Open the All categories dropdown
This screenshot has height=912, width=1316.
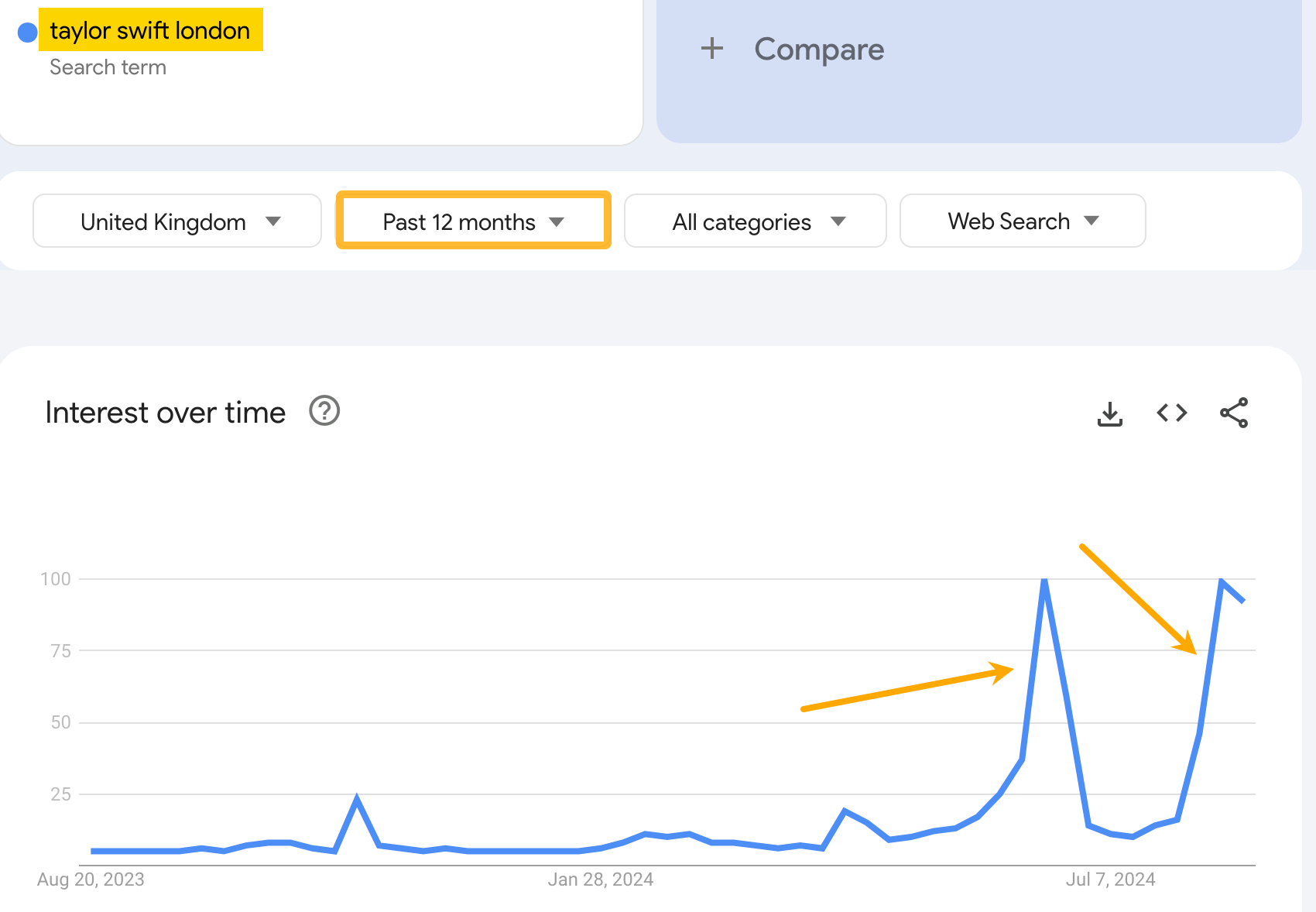(x=755, y=221)
